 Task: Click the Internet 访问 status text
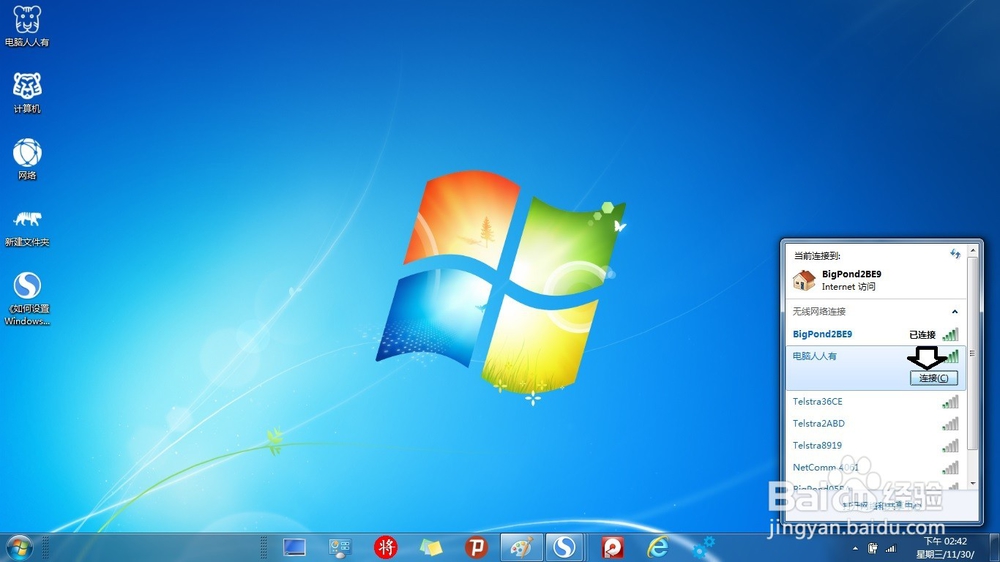[x=848, y=287]
